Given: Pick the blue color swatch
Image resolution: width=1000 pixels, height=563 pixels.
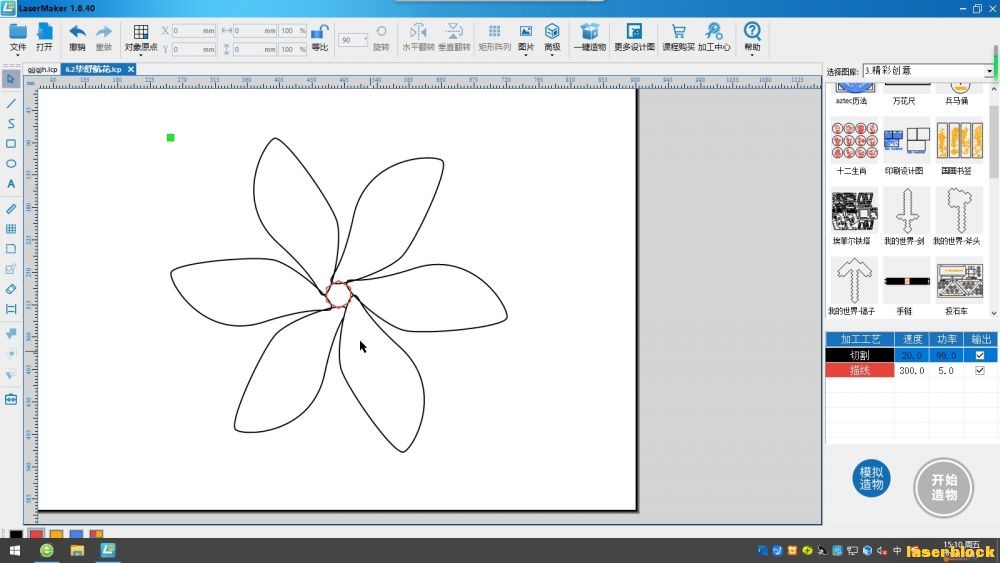Looking at the screenshot, I should 76,534.
